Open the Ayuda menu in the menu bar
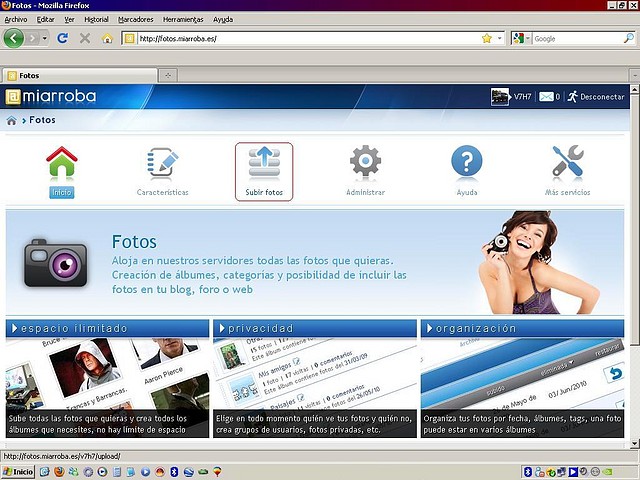 coord(223,19)
